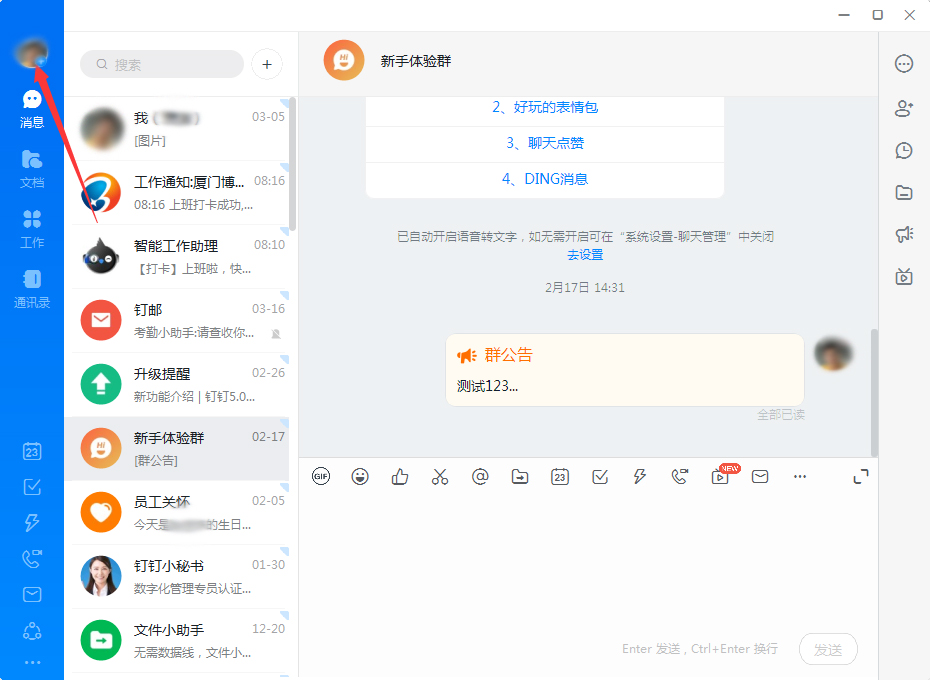Send a file using the folder-send icon
Screen dimensions: 930x680
(520, 477)
